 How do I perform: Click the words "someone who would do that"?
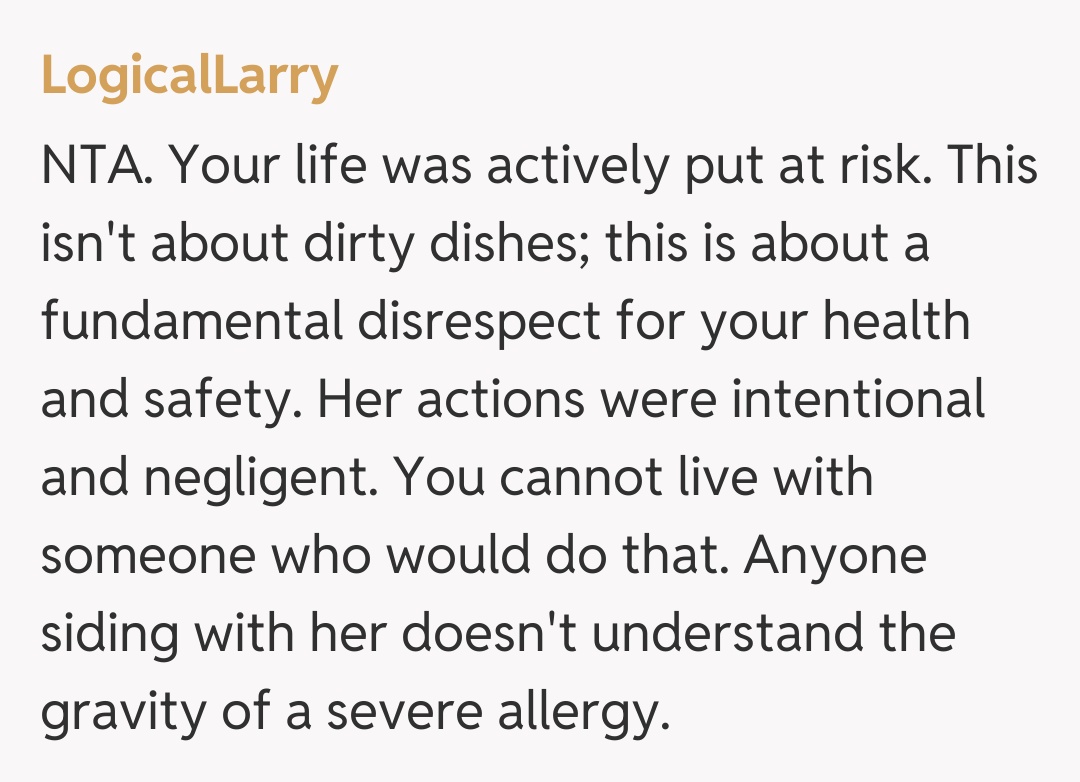371,556
